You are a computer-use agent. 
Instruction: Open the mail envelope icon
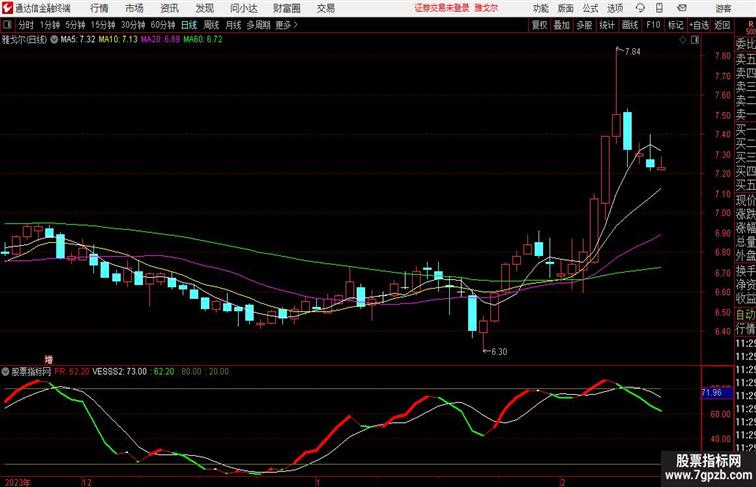pyautogui.click(x=682, y=8)
